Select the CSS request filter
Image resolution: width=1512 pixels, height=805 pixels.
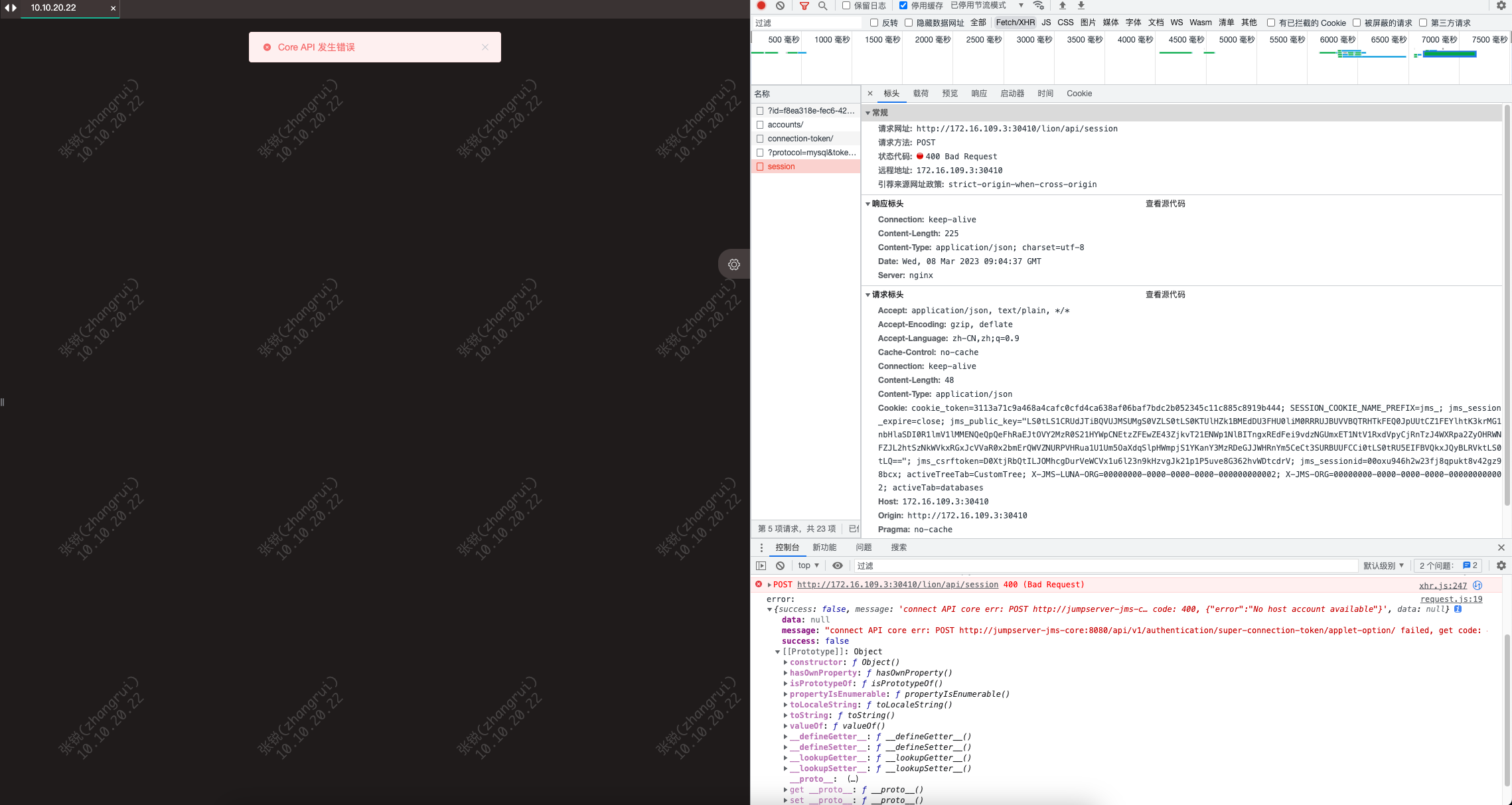(1065, 22)
